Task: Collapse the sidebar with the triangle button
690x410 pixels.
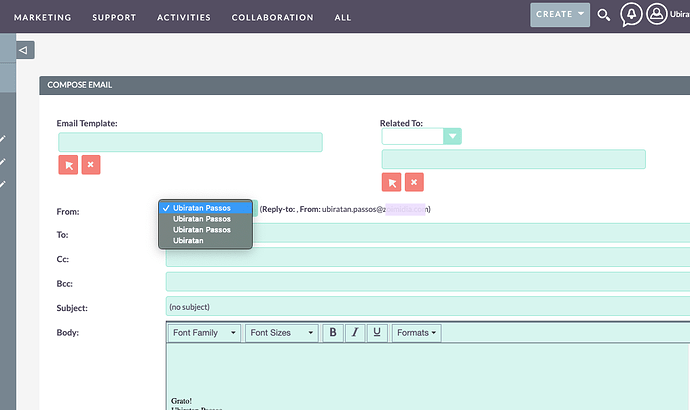Action: tap(25, 50)
